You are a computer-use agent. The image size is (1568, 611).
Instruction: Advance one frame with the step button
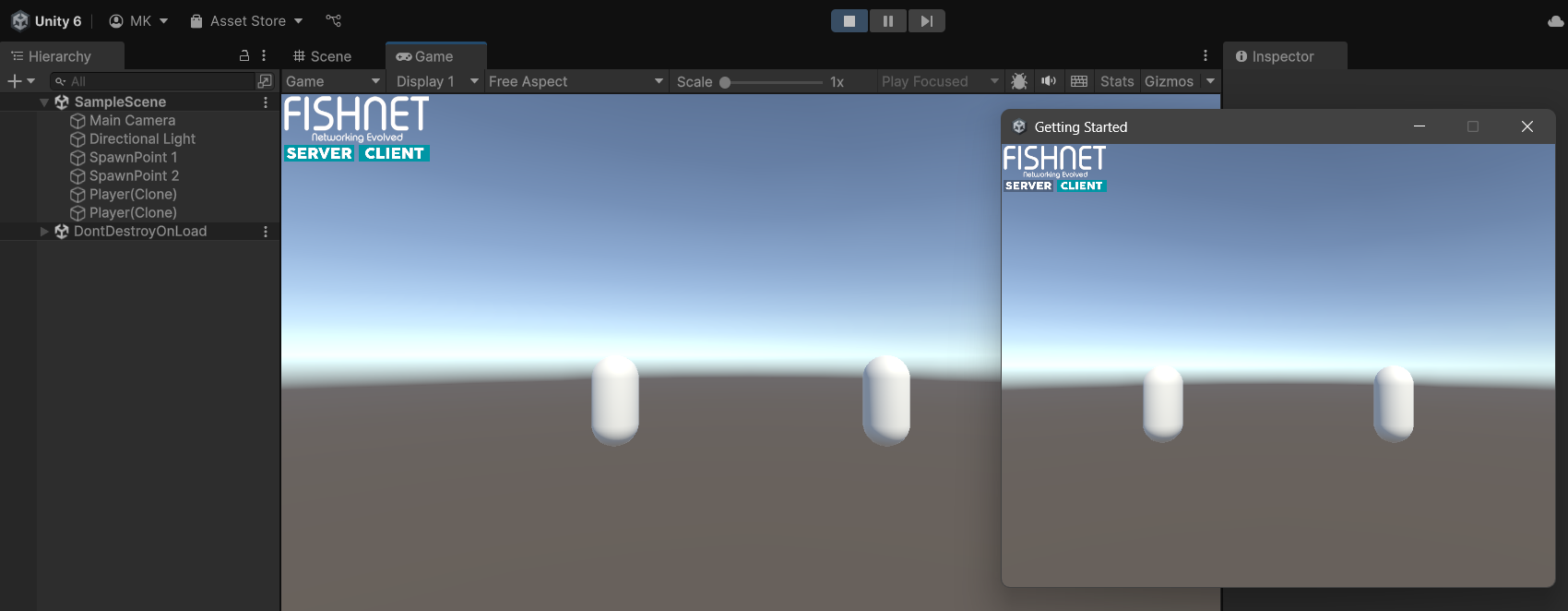pyautogui.click(x=927, y=20)
